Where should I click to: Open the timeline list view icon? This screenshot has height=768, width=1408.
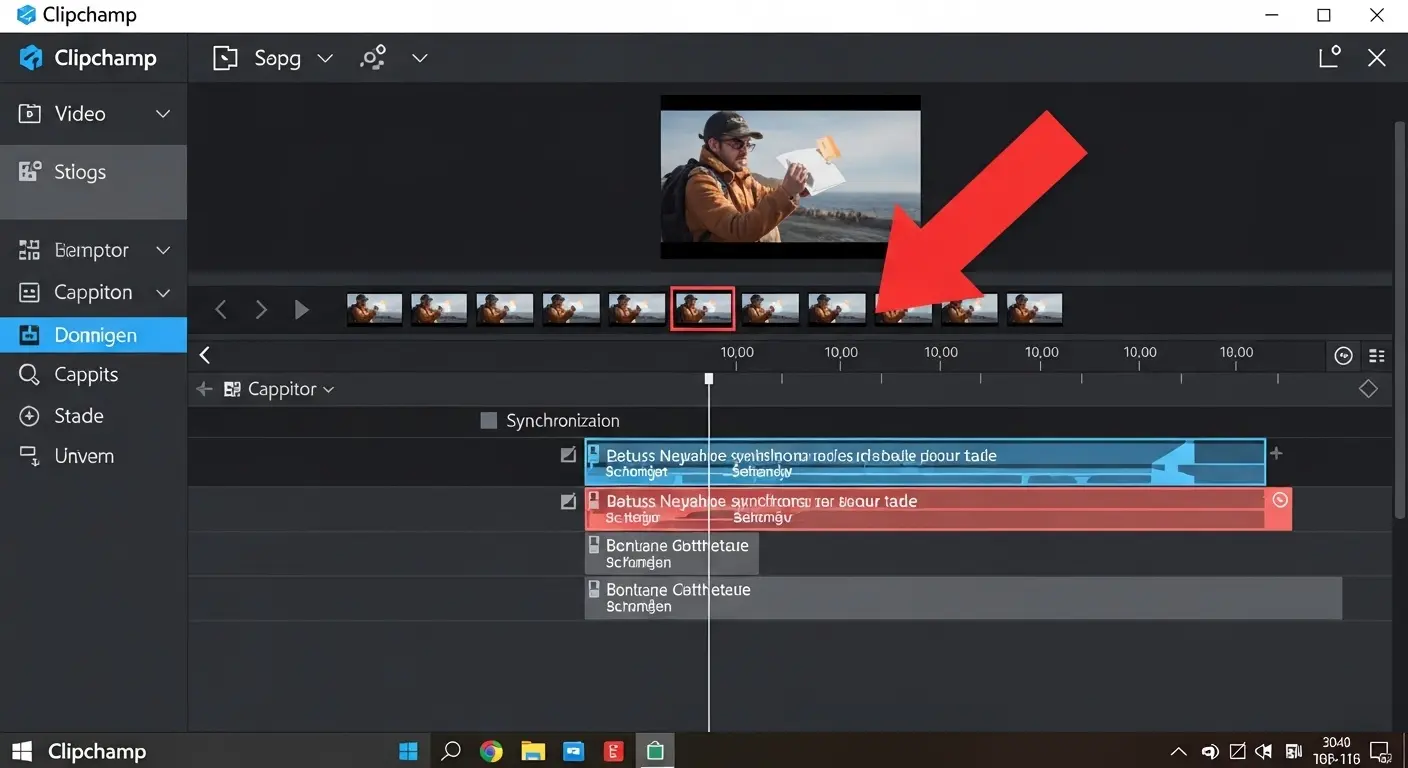1377,356
